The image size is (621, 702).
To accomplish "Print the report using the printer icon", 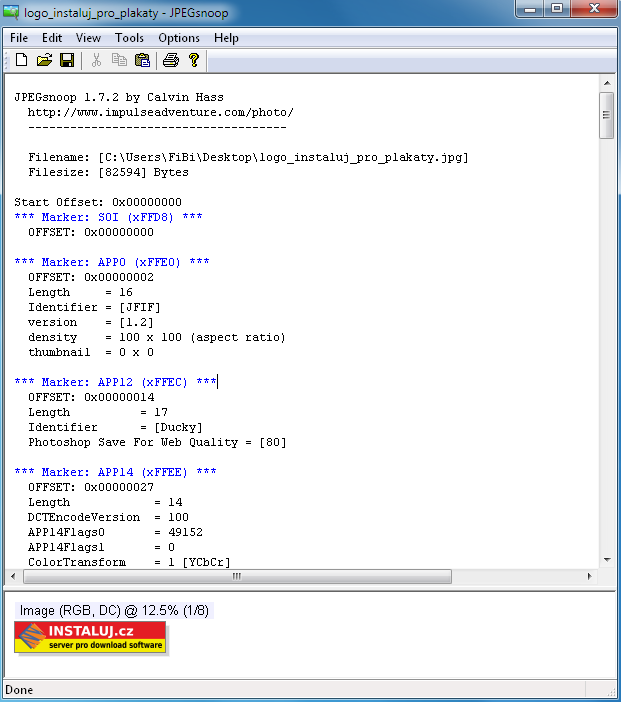I will 171,60.
